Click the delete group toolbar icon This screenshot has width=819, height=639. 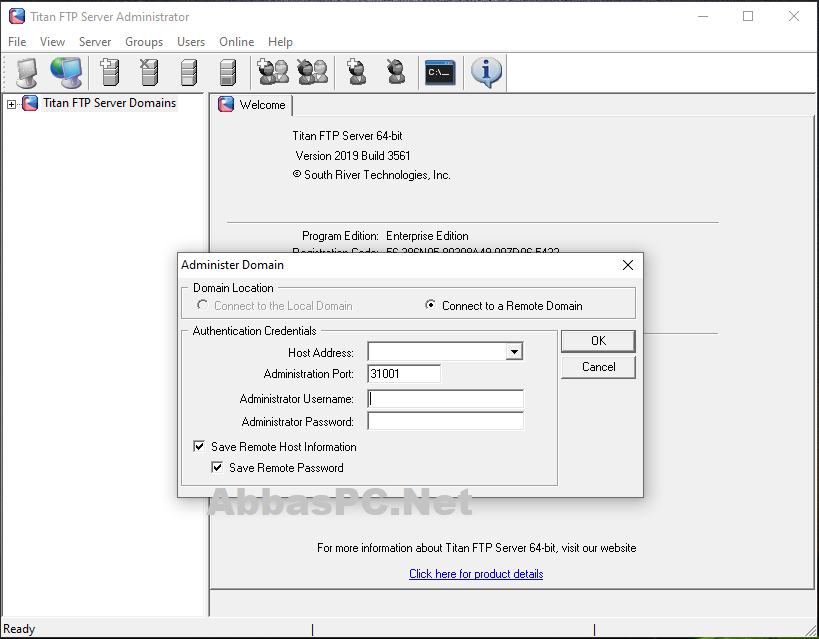click(x=312, y=72)
